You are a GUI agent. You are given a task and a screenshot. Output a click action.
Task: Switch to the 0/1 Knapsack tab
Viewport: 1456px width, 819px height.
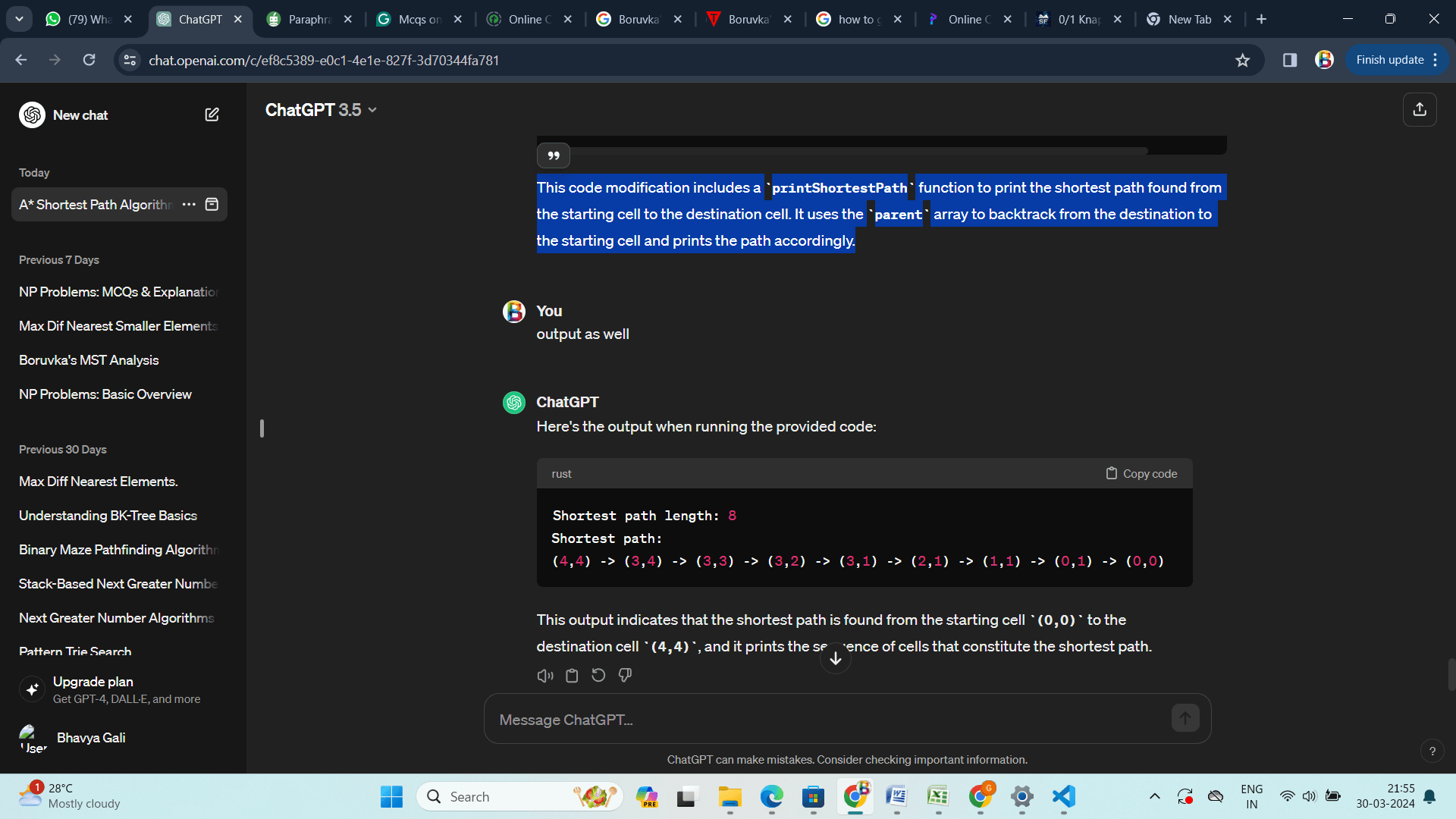tap(1078, 19)
